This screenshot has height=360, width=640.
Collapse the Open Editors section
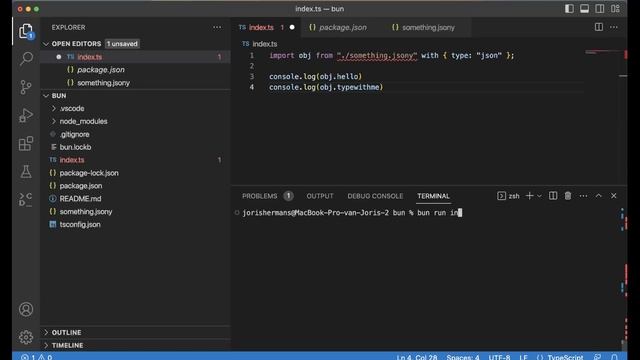coord(46,44)
